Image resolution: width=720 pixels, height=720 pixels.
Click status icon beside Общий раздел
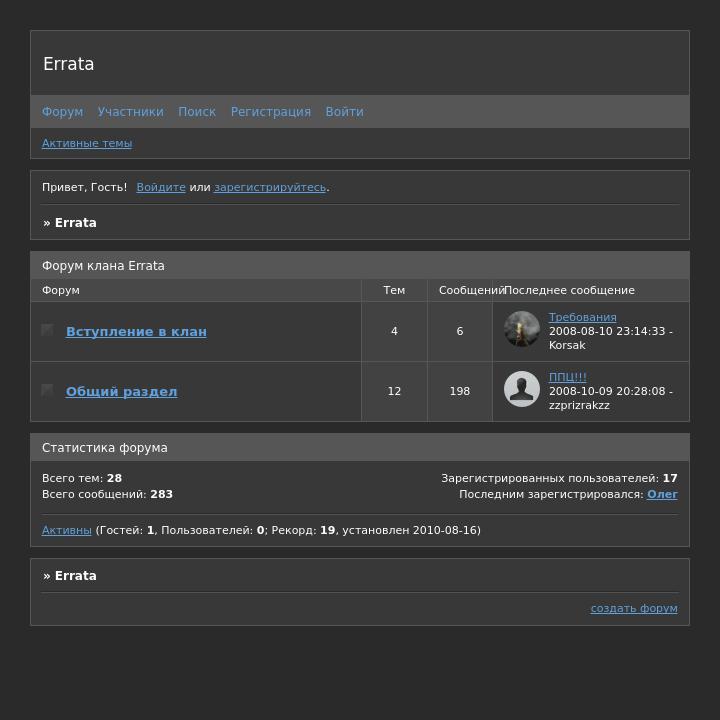[x=47, y=390]
